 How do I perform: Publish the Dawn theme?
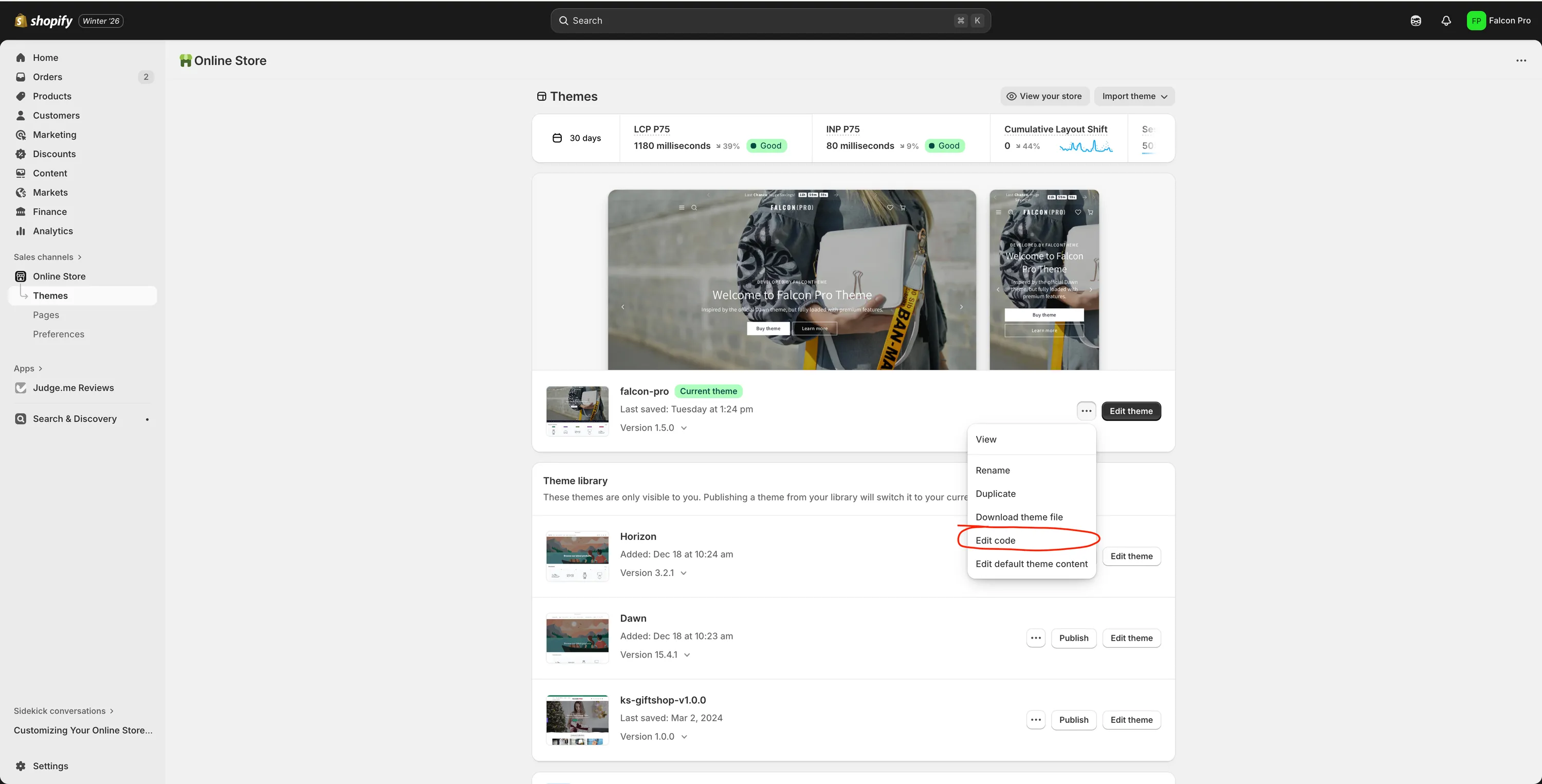click(1073, 638)
